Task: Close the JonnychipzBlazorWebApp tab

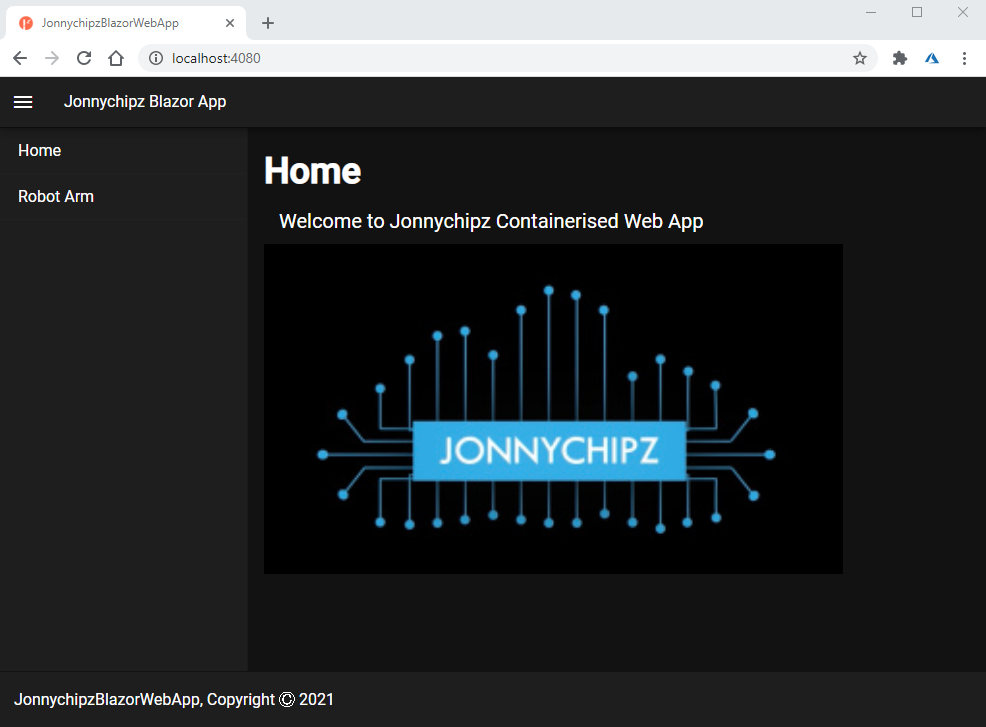Action: (231, 23)
